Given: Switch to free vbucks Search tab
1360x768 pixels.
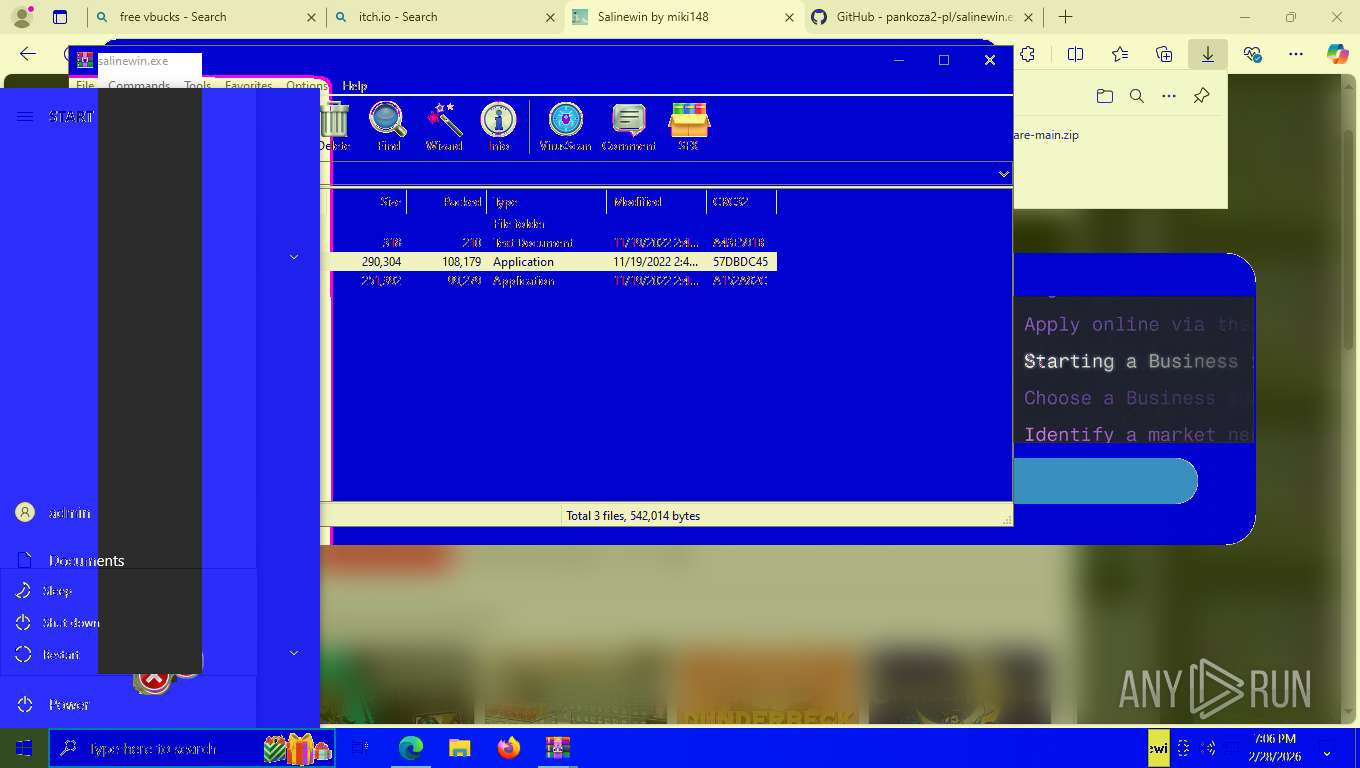Looking at the screenshot, I should click(x=205, y=17).
